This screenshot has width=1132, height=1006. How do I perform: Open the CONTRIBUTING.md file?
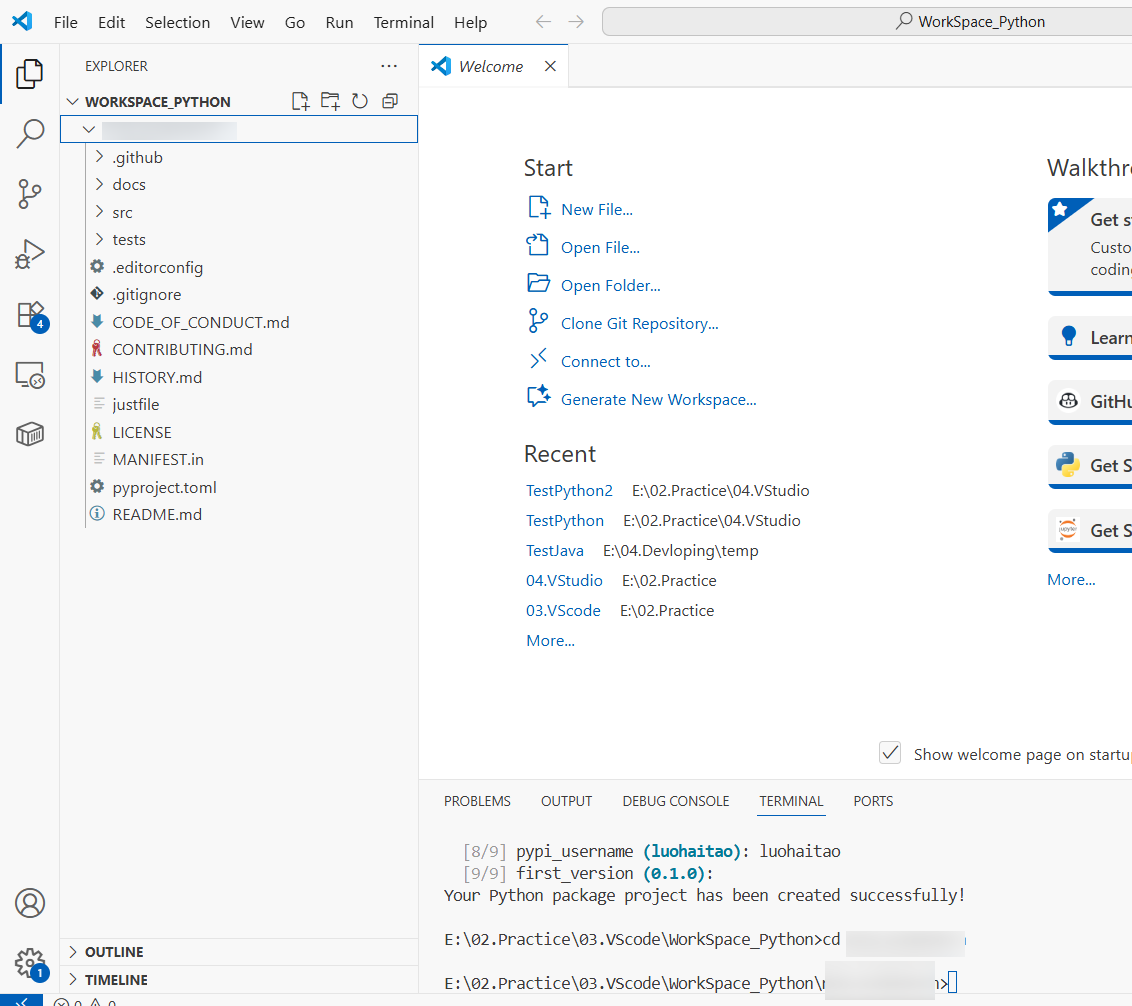(182, 350)
